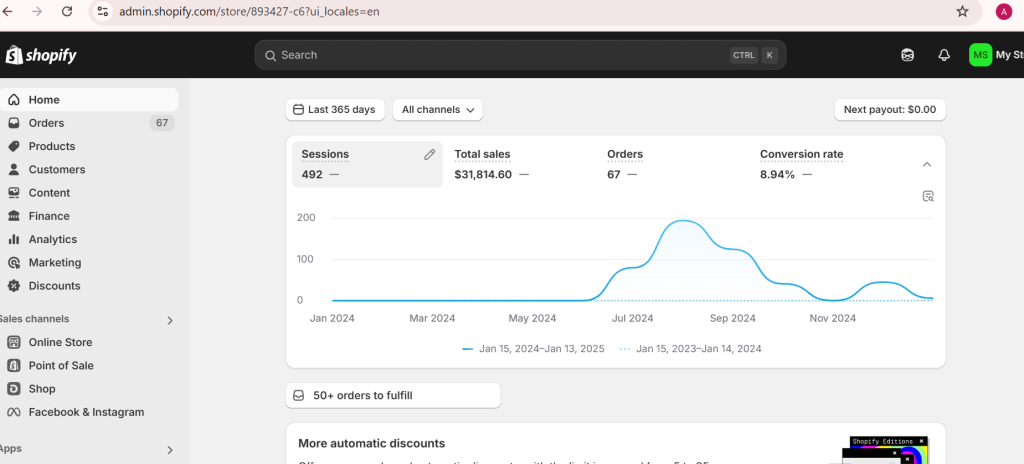Bookmark this page with the star icon
The height and width of the screenshot is (464, 1024).
coord(962,12)
